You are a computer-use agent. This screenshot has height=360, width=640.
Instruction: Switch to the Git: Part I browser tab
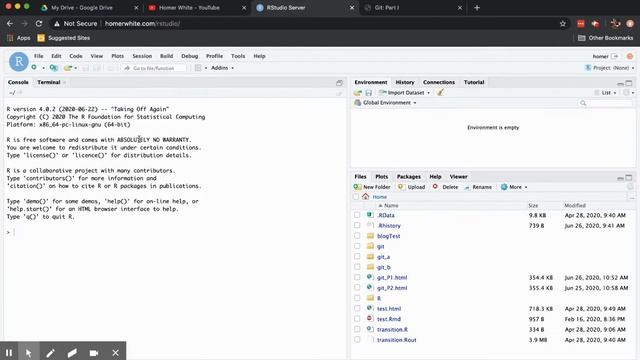[413, 7]
